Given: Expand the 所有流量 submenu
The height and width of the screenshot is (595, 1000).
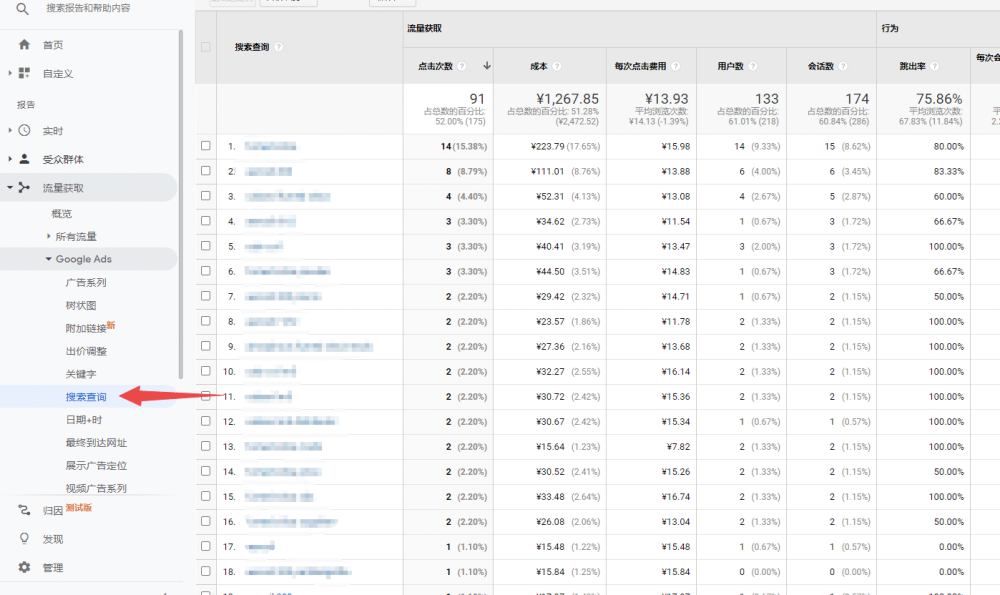Looking at the screenshot, I should coord(48,237).
